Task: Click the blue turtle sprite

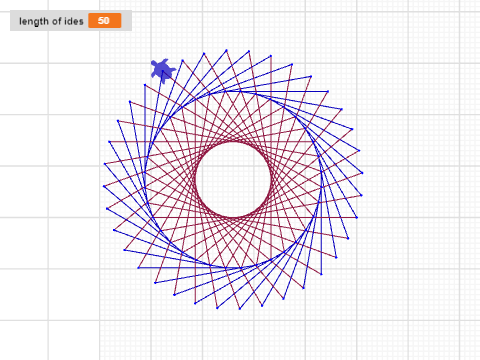Action: point(163,70)
